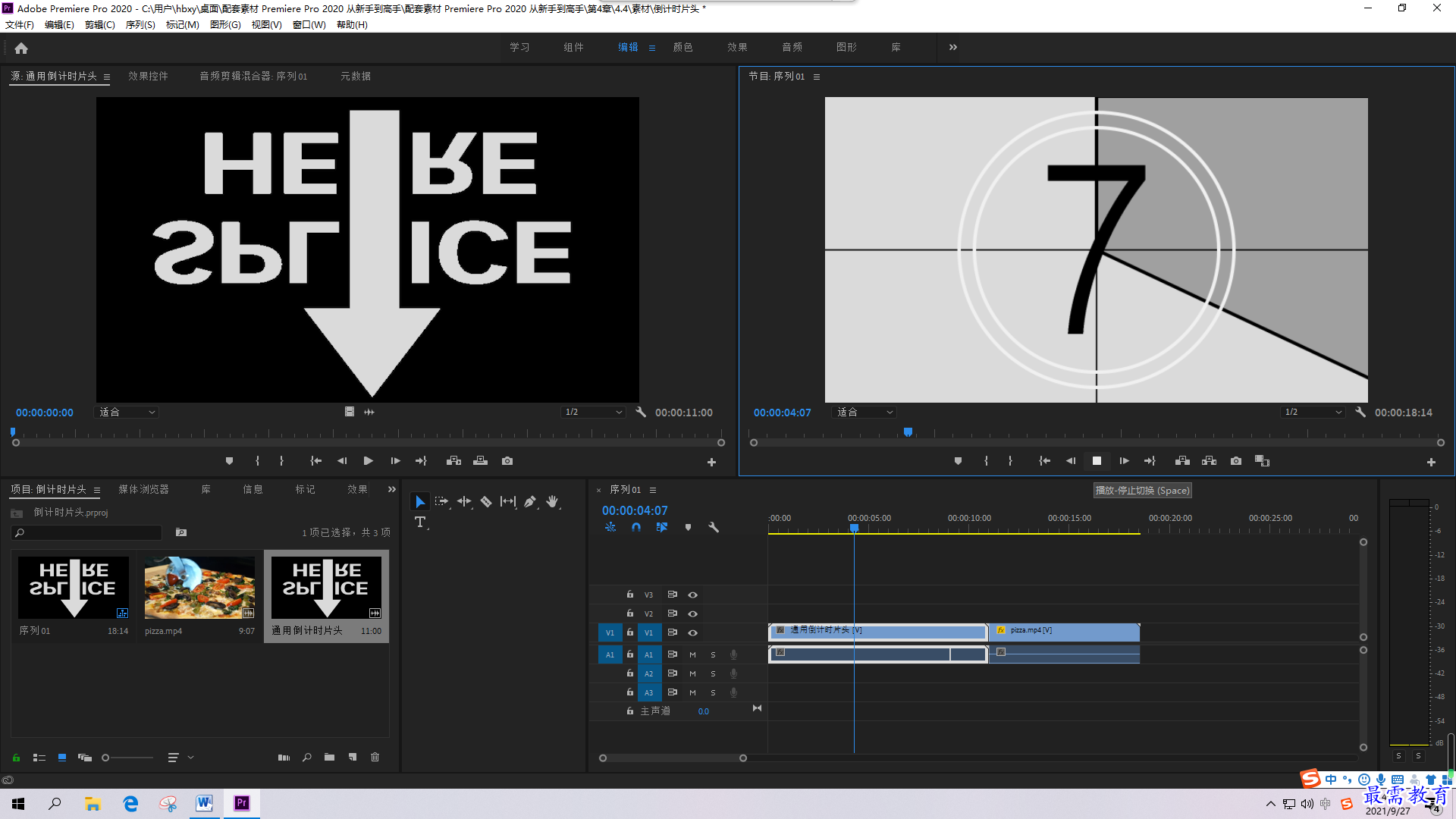1456x819 pixels.
Task: Select the Razor tool
Action: pyautogui.click(x=486, y=502)
